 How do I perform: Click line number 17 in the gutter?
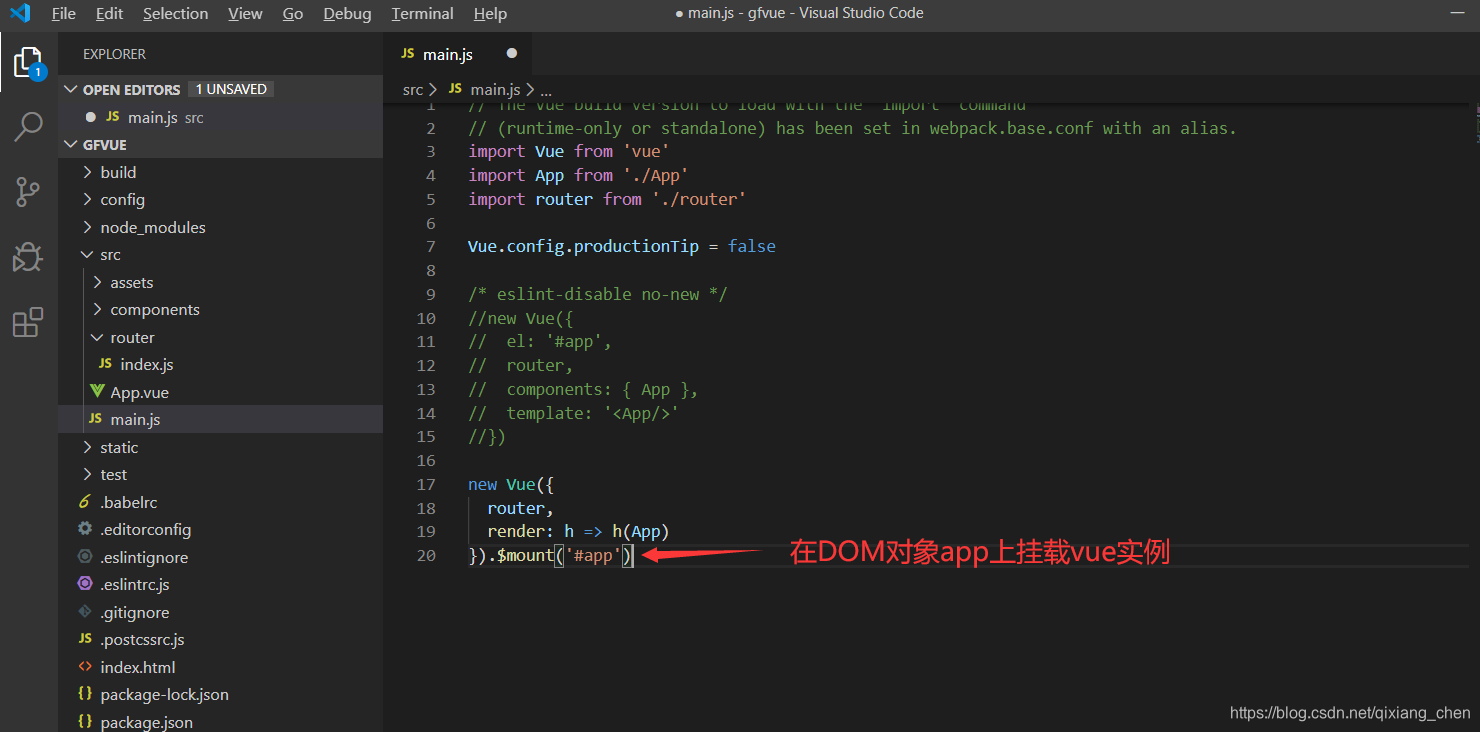point(426,484)
